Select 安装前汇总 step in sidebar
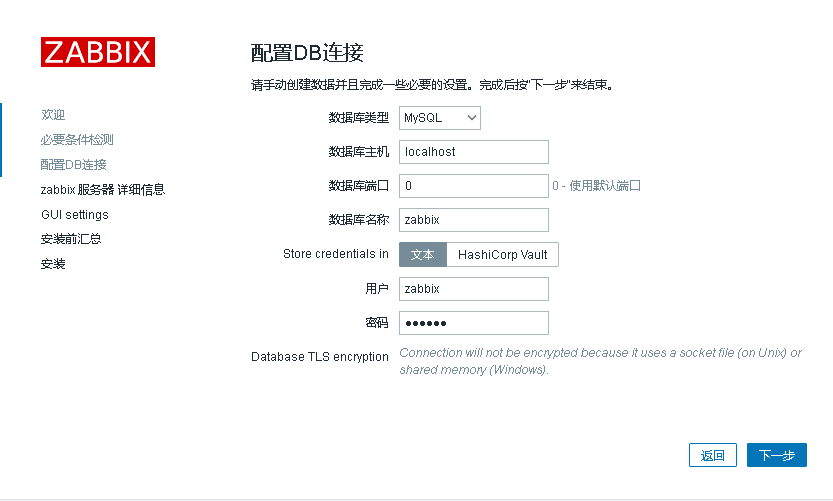The image size is (833, 501). [71, 239]
